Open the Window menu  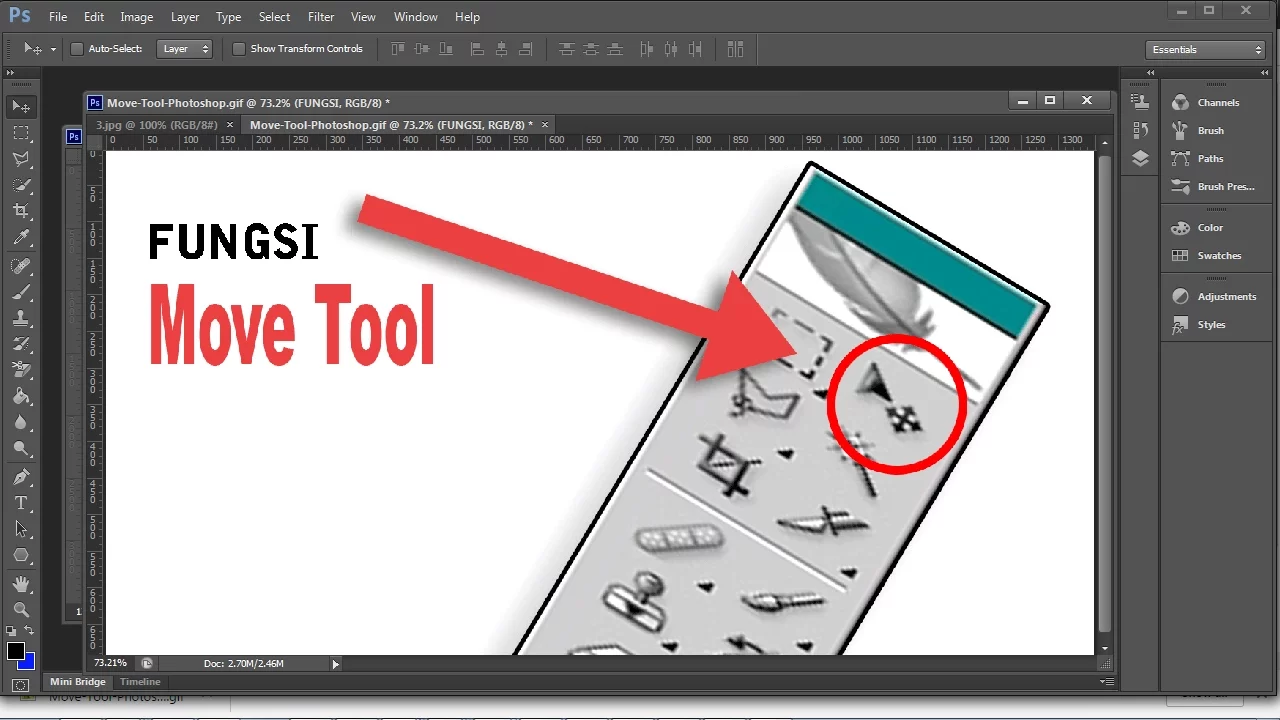(x=416, y=17)
